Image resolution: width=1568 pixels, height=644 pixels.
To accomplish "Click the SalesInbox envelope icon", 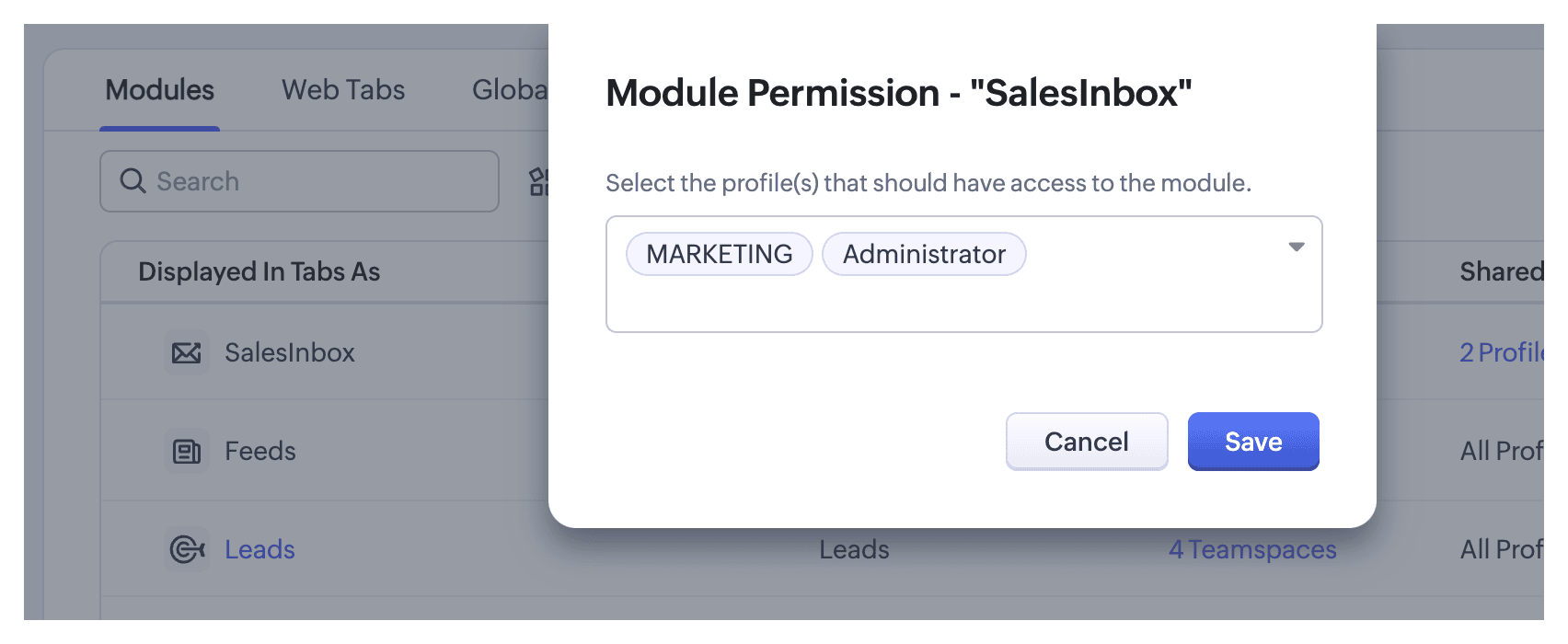I will (x=187, y=352).
